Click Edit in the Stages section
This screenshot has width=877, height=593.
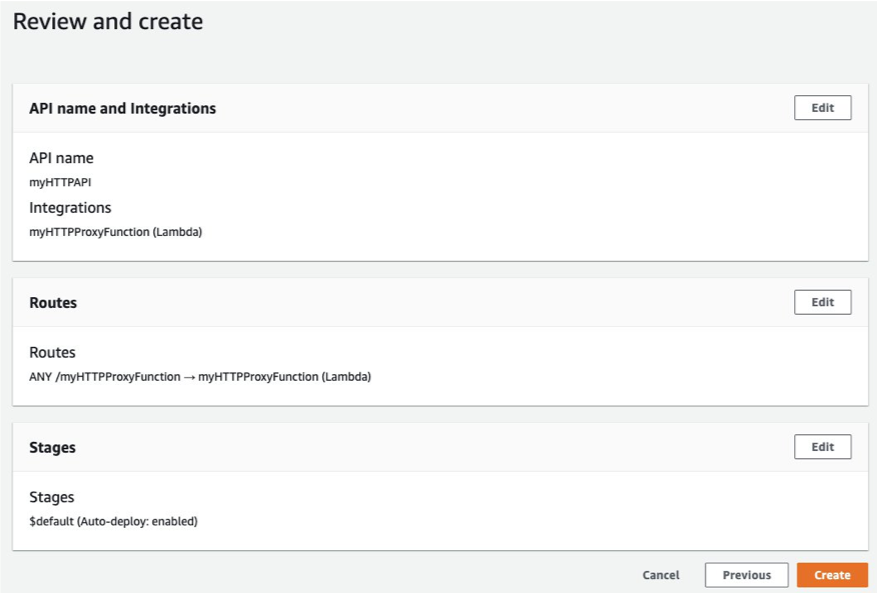coord(822,446)
